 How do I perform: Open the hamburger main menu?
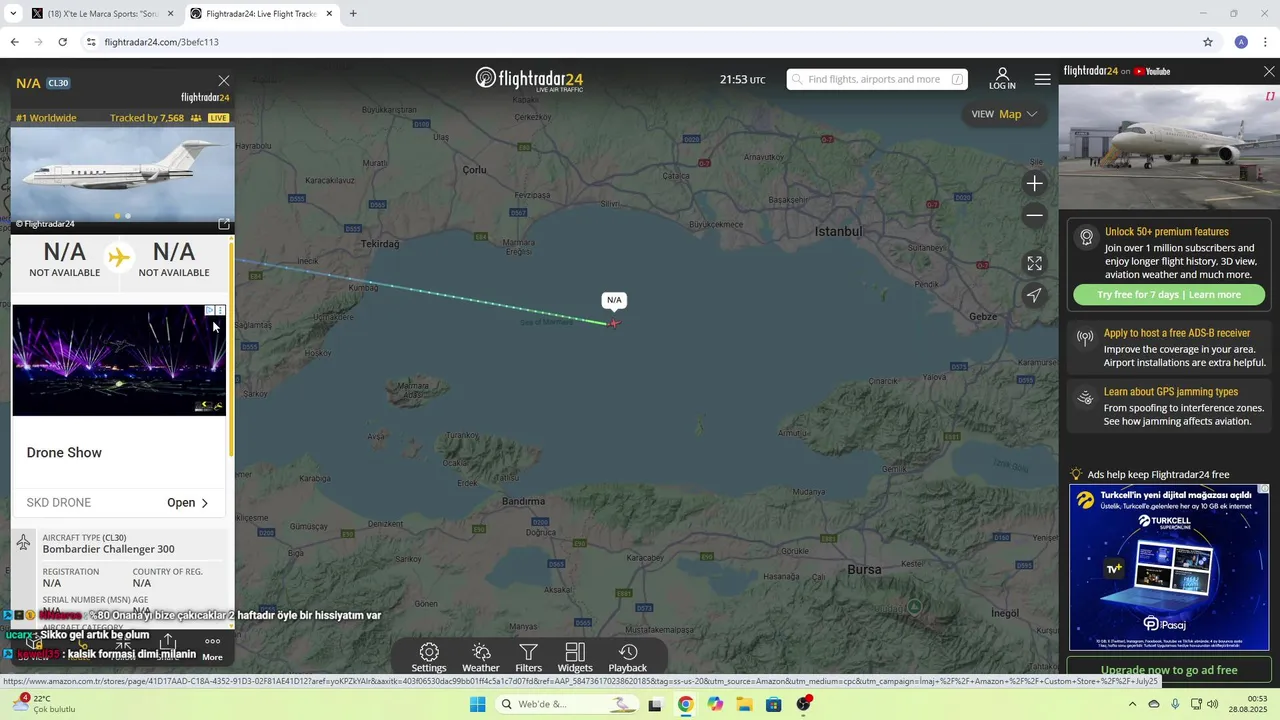[1042, 79]
